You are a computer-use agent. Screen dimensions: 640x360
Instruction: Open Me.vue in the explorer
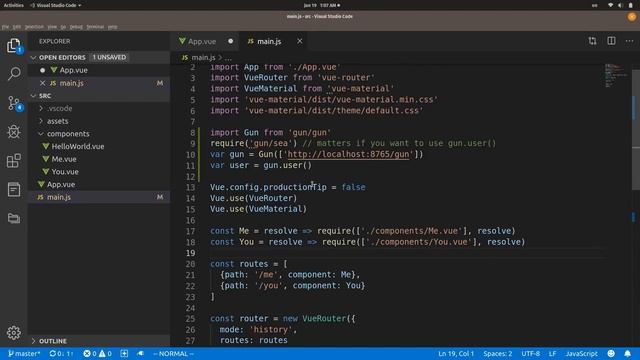(64, 159)
